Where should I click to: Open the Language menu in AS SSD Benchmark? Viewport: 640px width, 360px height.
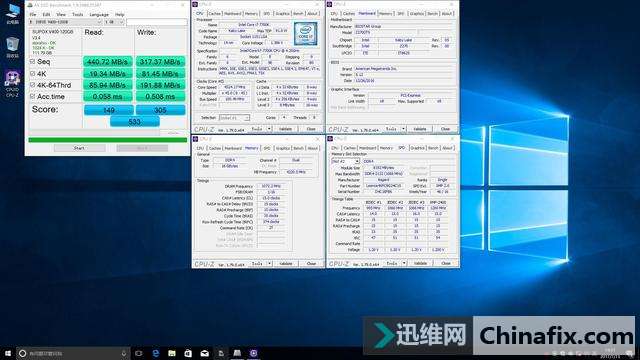coord(99,14)
